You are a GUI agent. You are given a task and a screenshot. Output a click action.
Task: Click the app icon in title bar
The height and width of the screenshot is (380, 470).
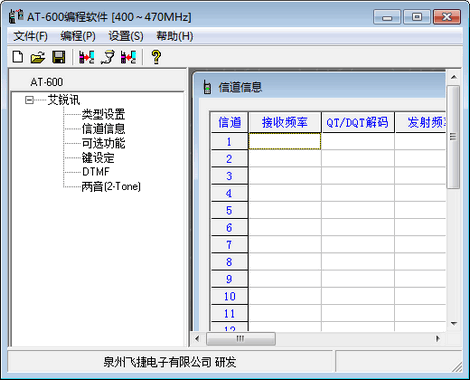[16, 16]
